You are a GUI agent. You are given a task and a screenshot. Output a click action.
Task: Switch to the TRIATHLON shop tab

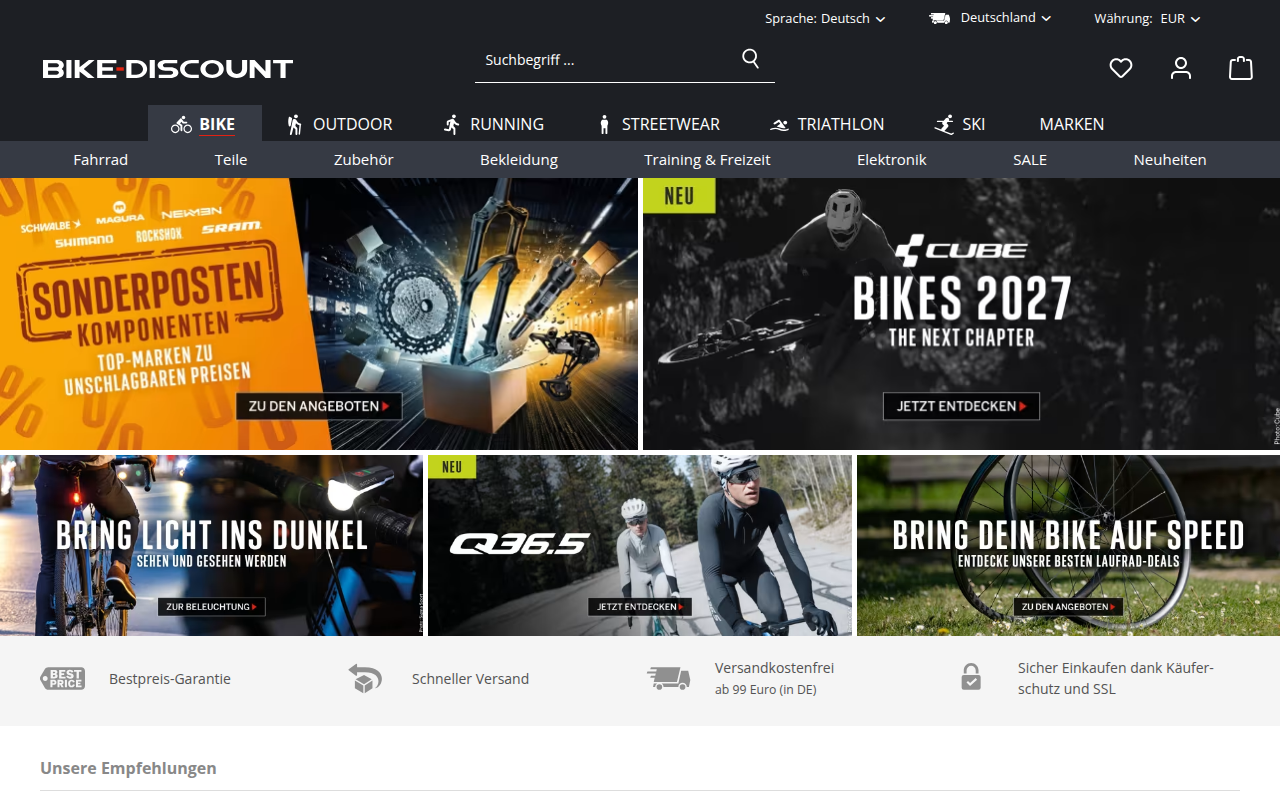827,124
